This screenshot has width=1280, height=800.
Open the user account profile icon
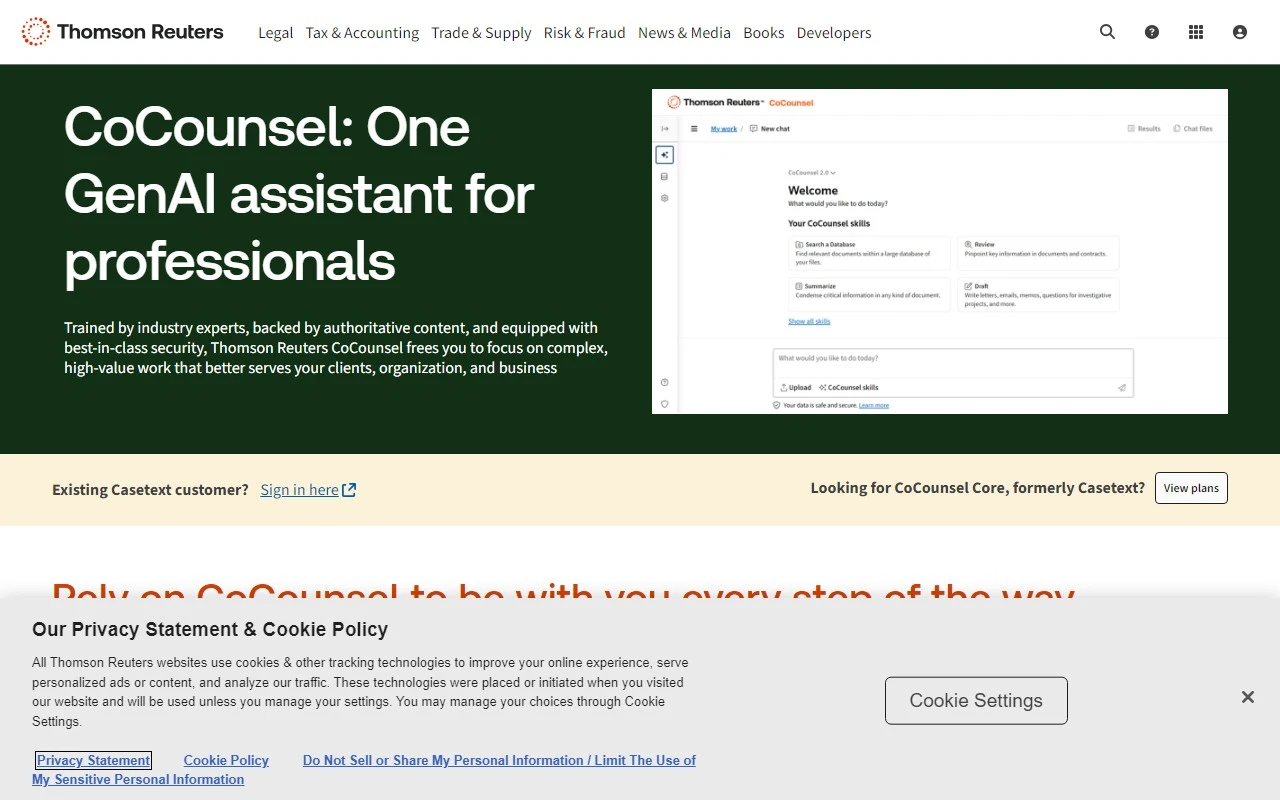pos(1240,32)
